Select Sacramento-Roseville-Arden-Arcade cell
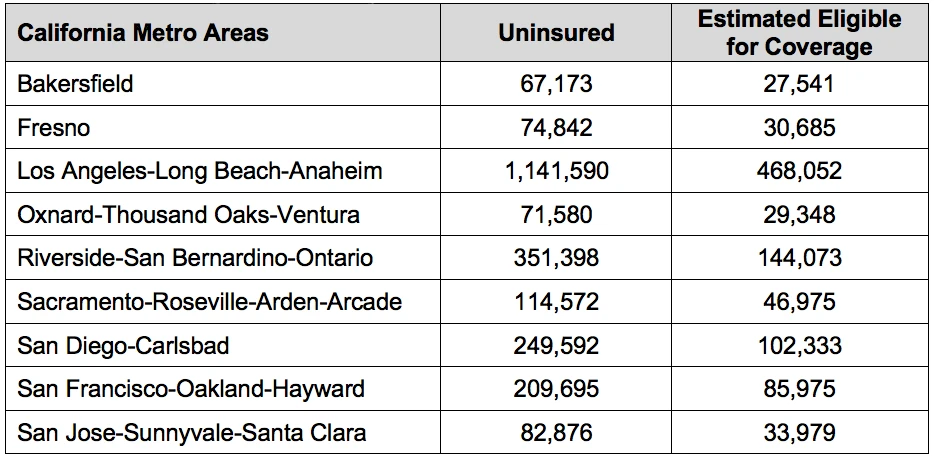Viewport: 934px width, 458px height. coord(210,301)
